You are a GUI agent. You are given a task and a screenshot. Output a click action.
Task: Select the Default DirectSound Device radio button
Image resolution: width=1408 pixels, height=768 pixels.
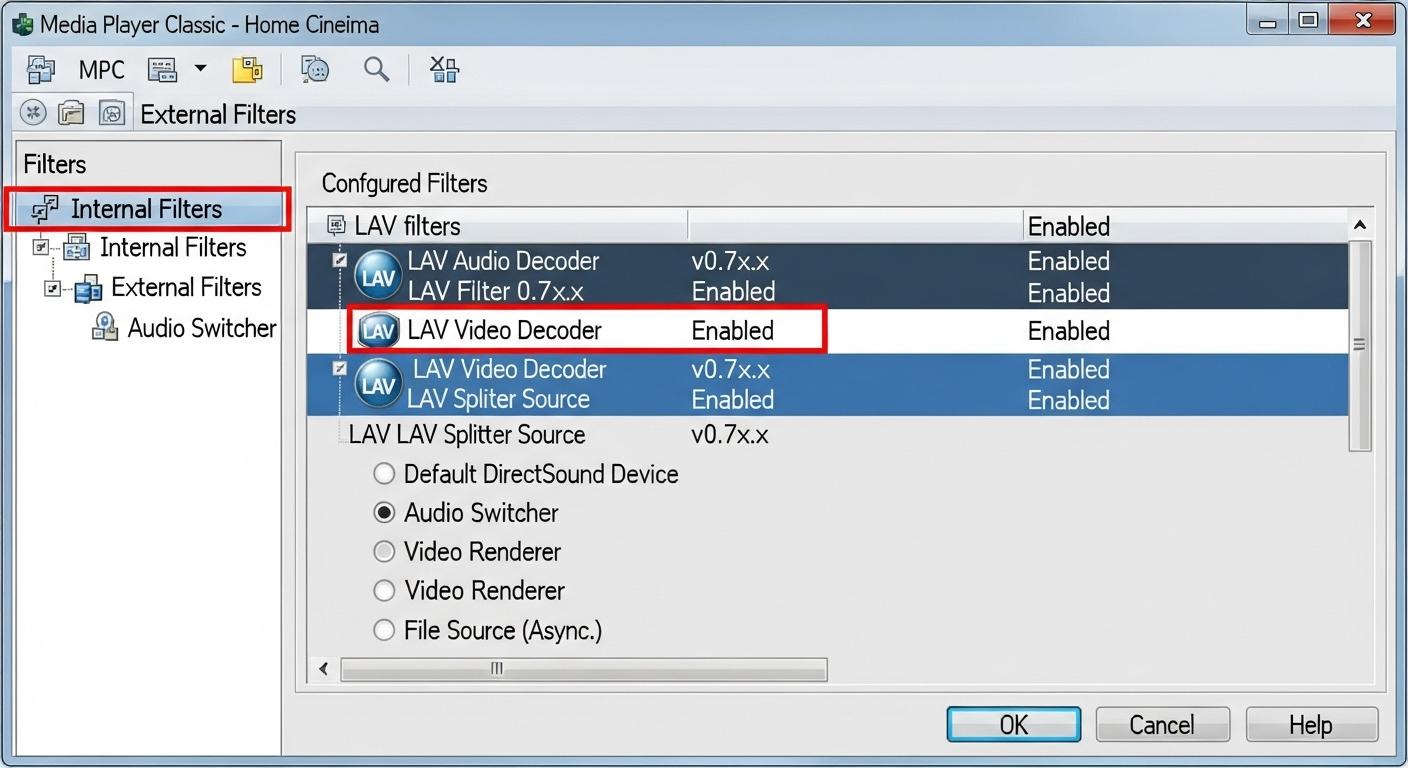click(x=384, y=474)
